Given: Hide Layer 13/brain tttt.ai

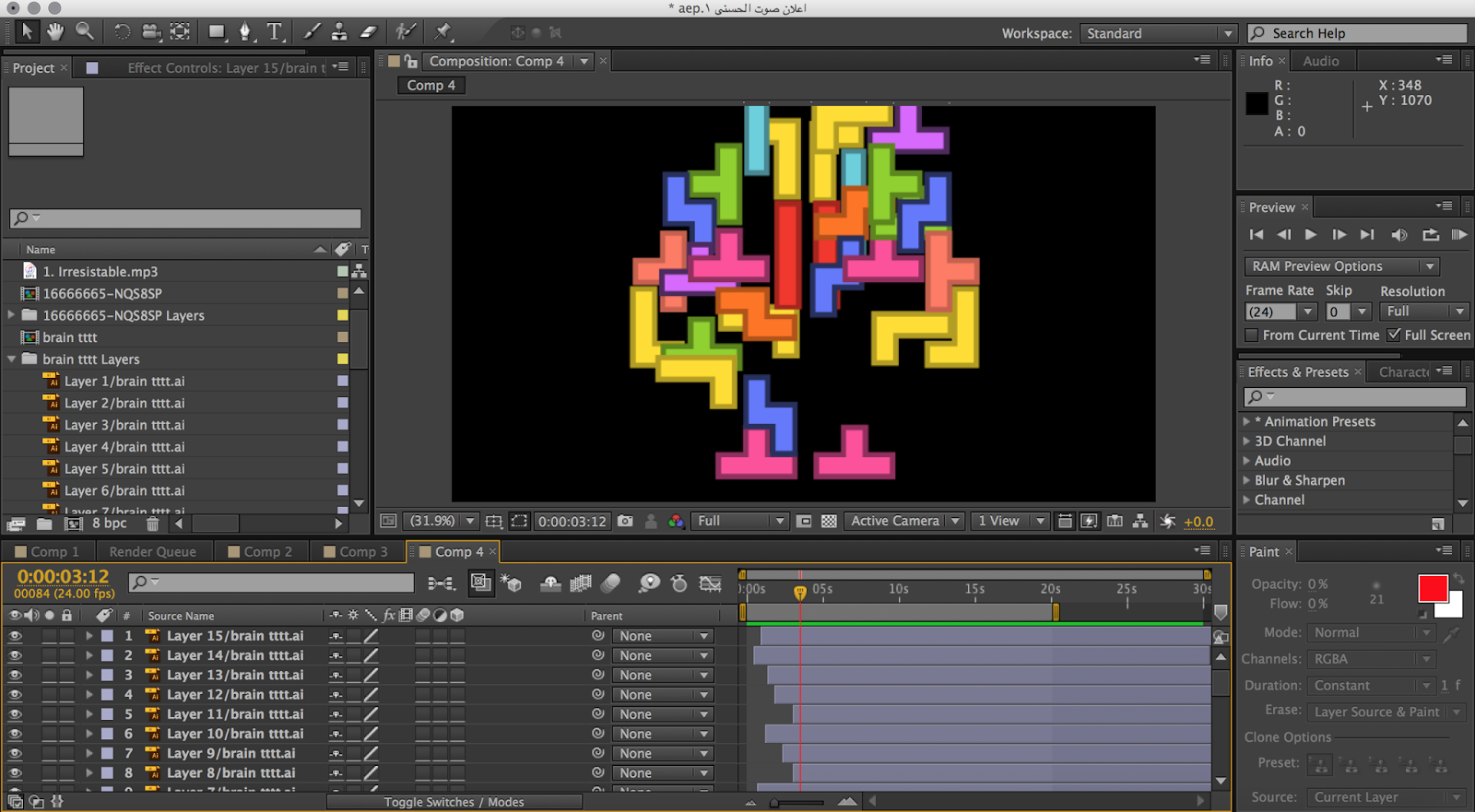Looking at the screenshot, I should (x=15, y=675).
